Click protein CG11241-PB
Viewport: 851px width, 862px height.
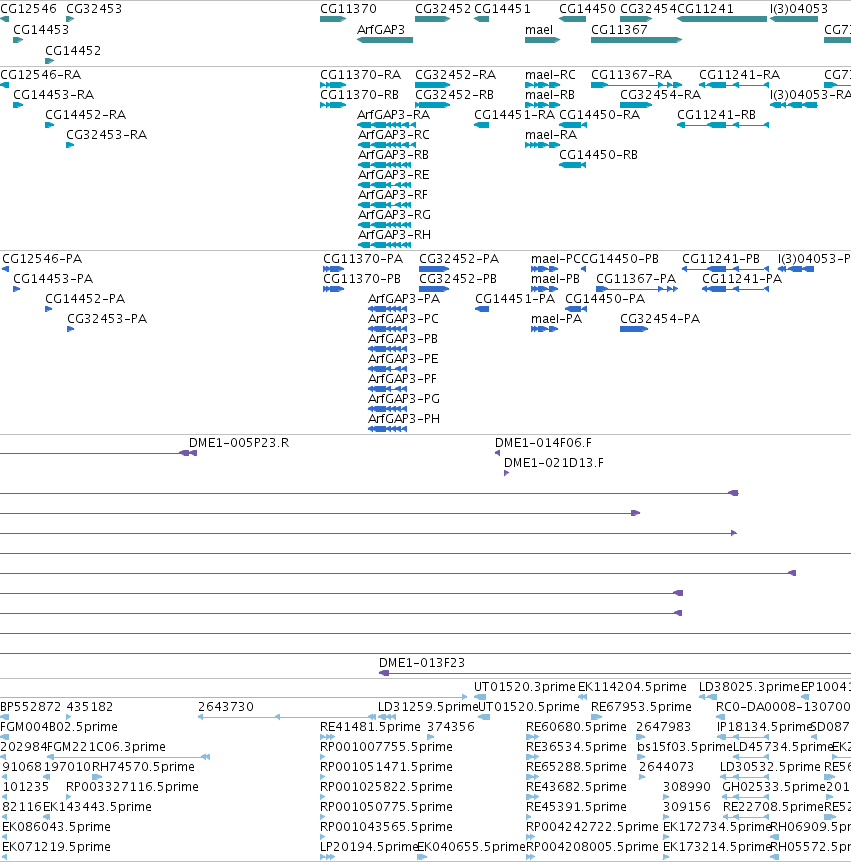[721, 259]
